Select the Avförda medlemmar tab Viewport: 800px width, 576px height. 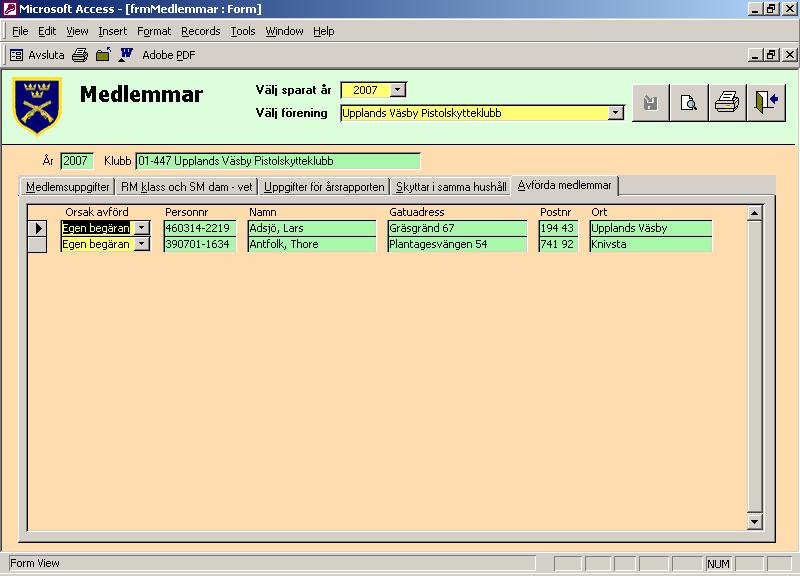click(564, 185)
